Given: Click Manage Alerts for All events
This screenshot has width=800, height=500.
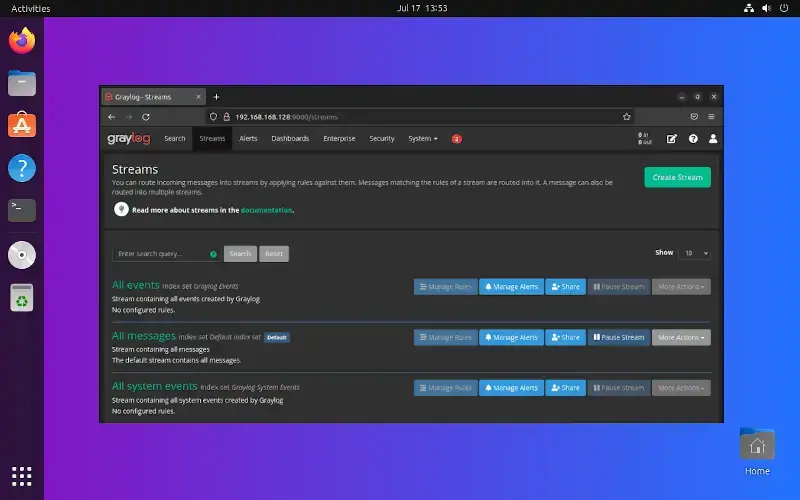Looking at the screenshot, I should tap(511, 287).
